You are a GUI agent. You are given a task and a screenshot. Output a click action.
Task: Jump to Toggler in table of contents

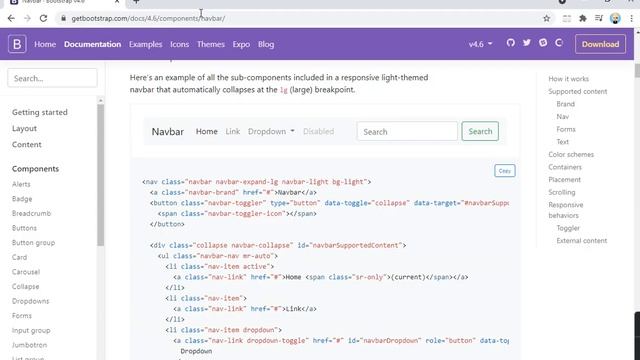(x=568, y=228)
